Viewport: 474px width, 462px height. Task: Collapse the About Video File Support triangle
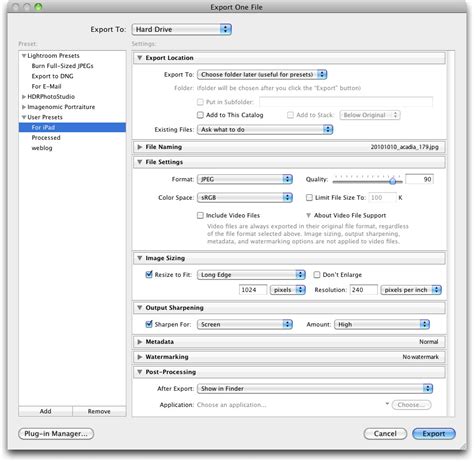click(x=309, y=215)
